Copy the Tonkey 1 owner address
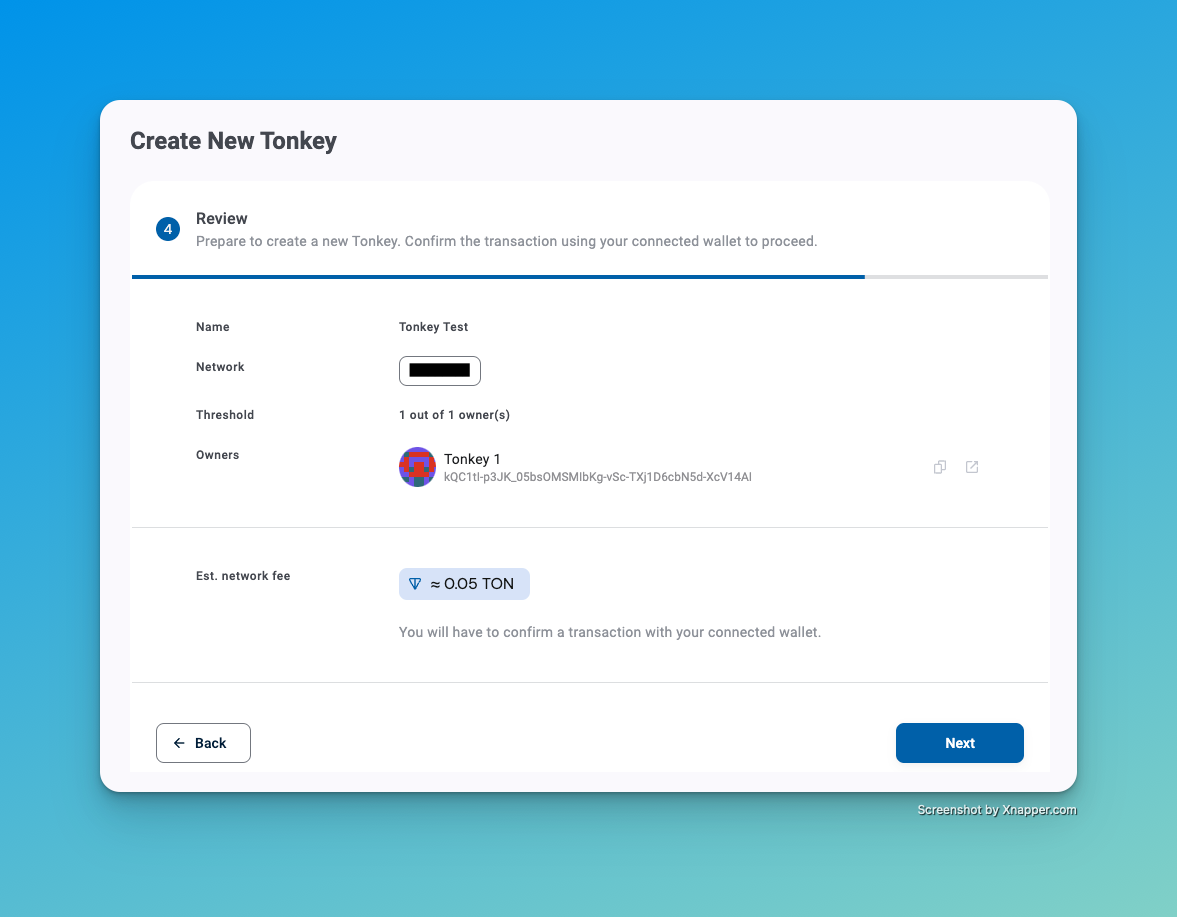The height and width of the screenshot is (917, 1177). pyautogui.click(x=939, y=467)
